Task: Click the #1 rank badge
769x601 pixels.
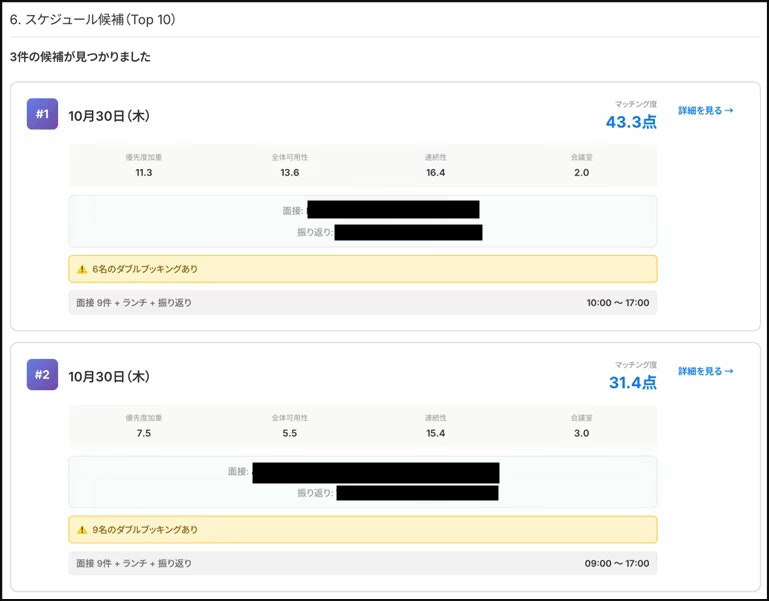Action: point(42,114)
